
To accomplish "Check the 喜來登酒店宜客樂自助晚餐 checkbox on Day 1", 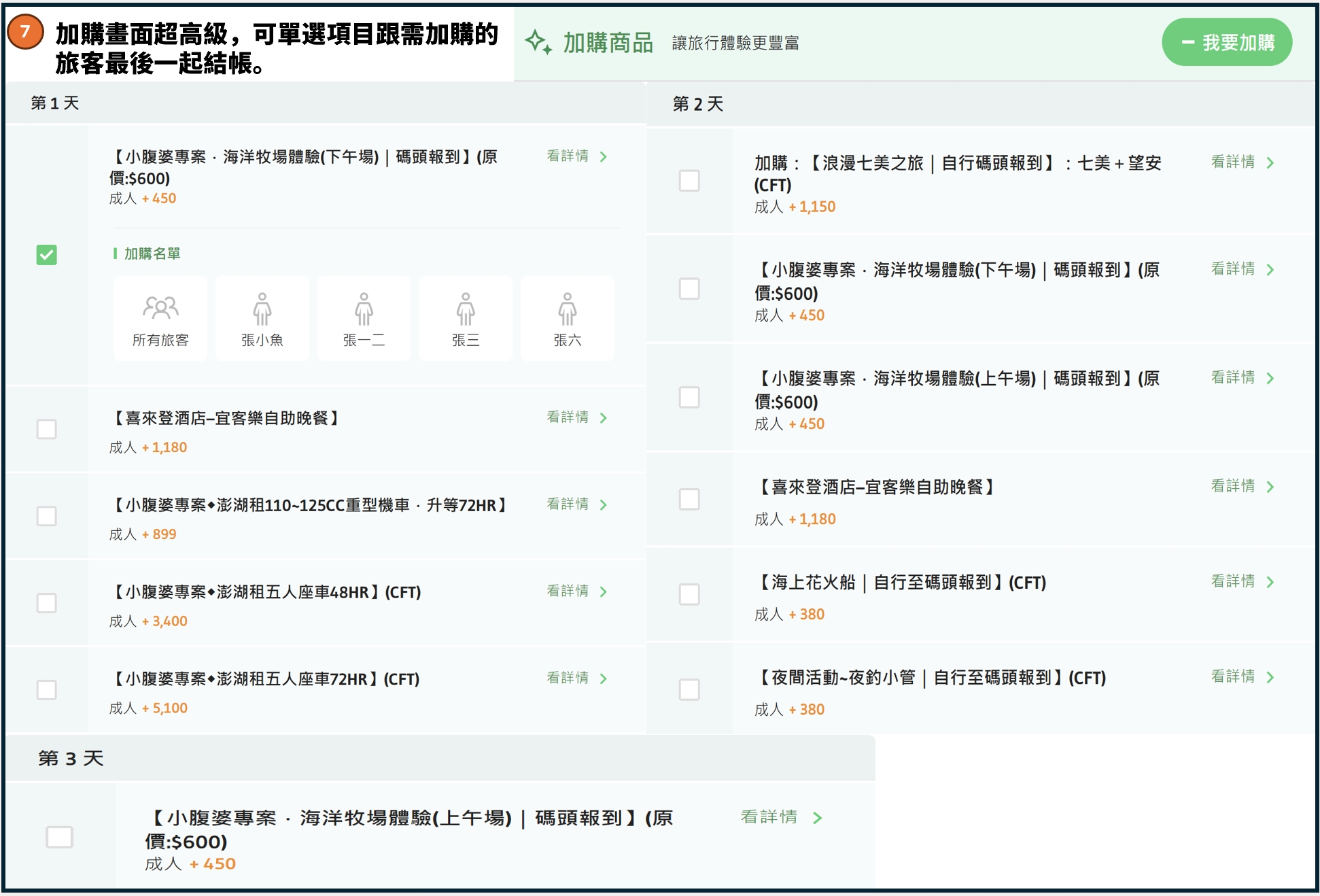I will click(x=46, y=429).
